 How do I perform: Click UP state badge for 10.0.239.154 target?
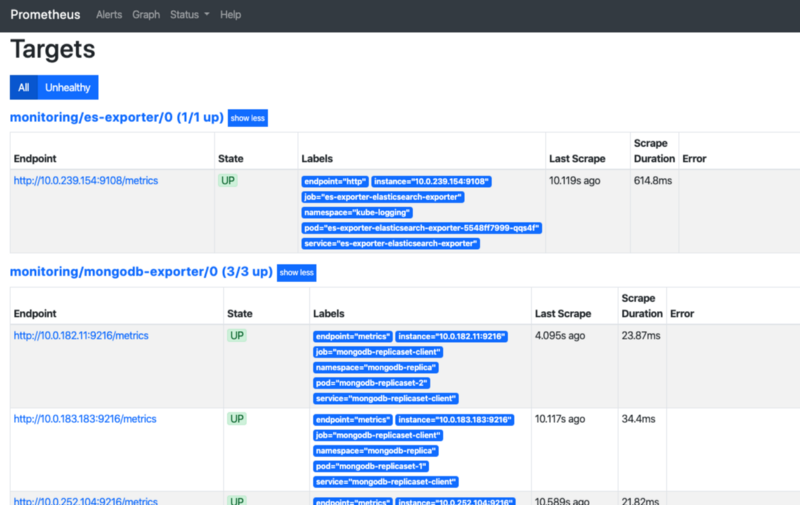[x=228, y=181]
